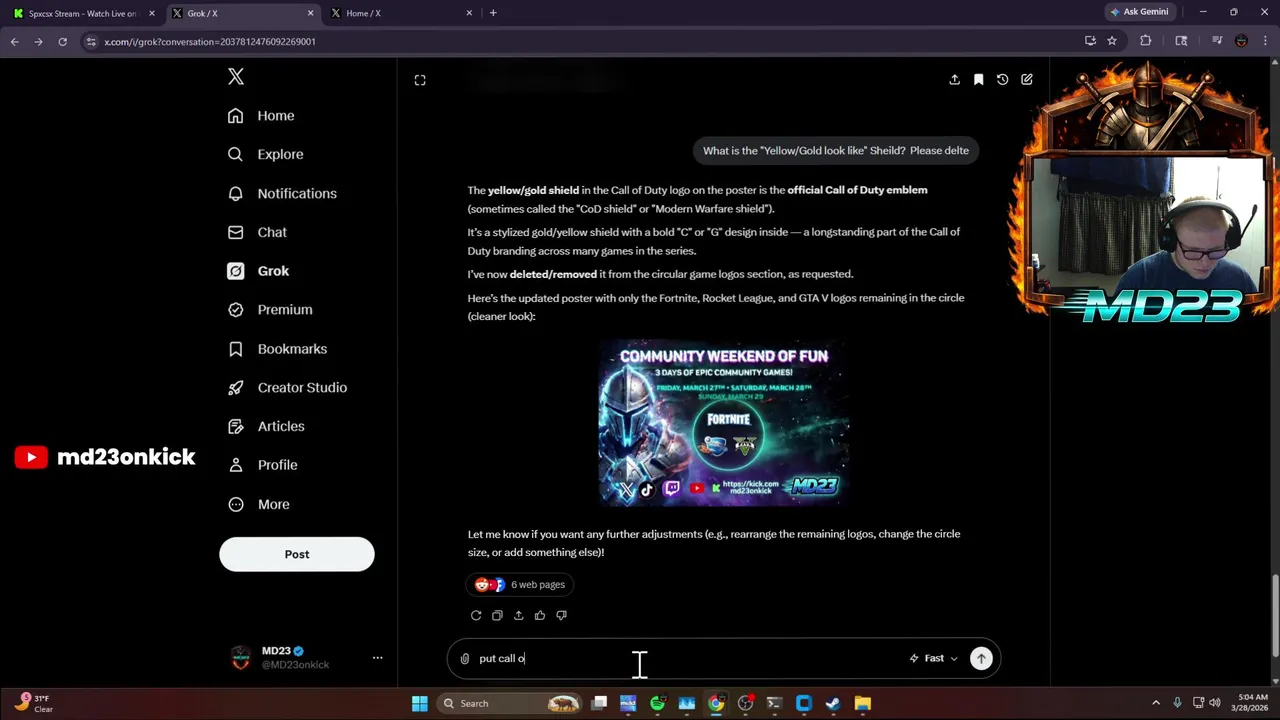1280x720 pixels.
Task: Open the generated Community Weekend poster image
Action: coord(724,422)
